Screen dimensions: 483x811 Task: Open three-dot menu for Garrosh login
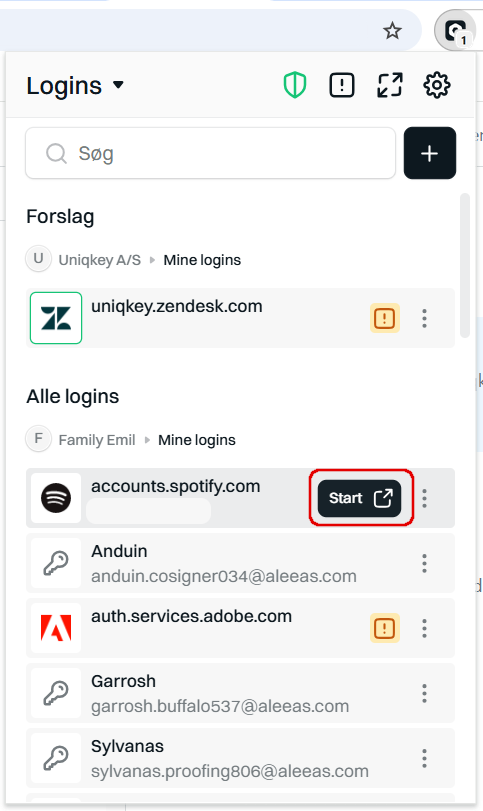(x=425, y=694)
